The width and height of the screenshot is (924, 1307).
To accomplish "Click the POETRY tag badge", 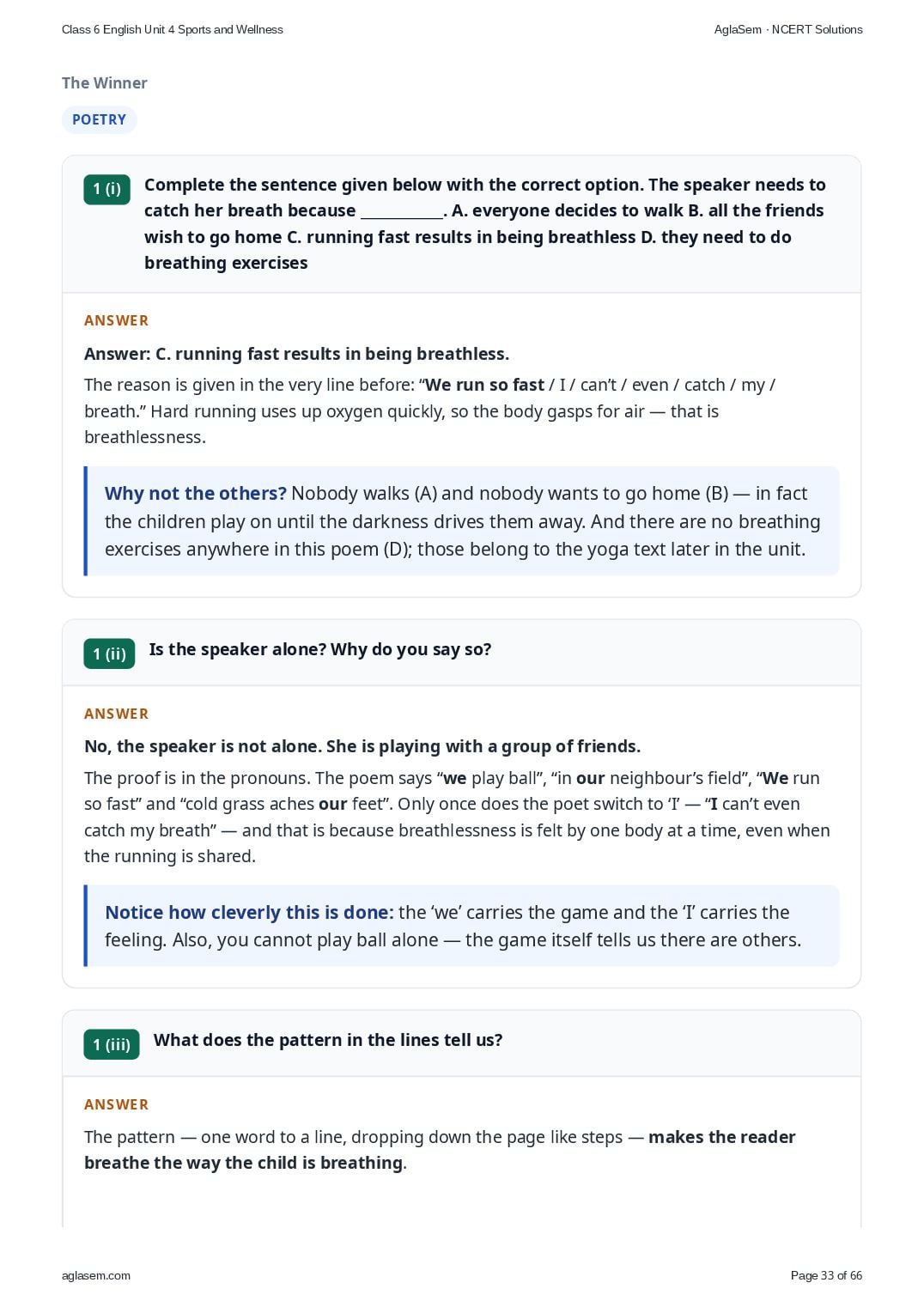I will 99,119.
